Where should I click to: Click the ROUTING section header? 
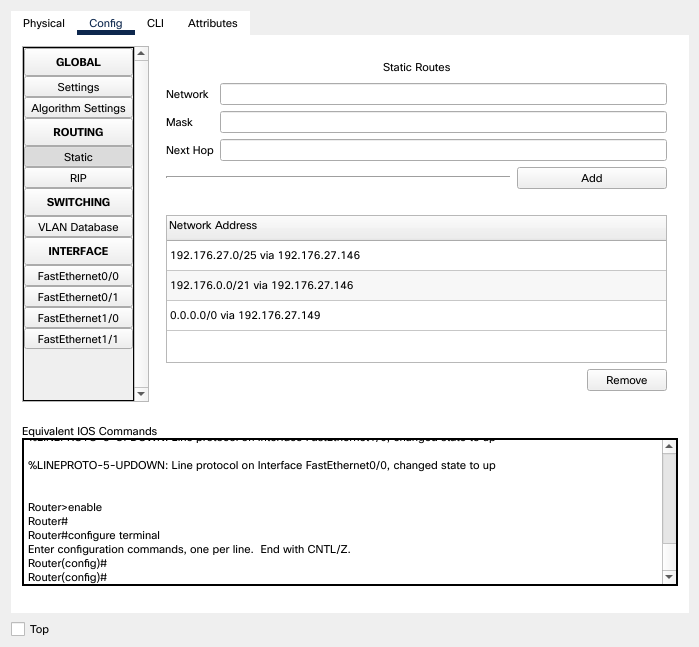coord(78,132)
